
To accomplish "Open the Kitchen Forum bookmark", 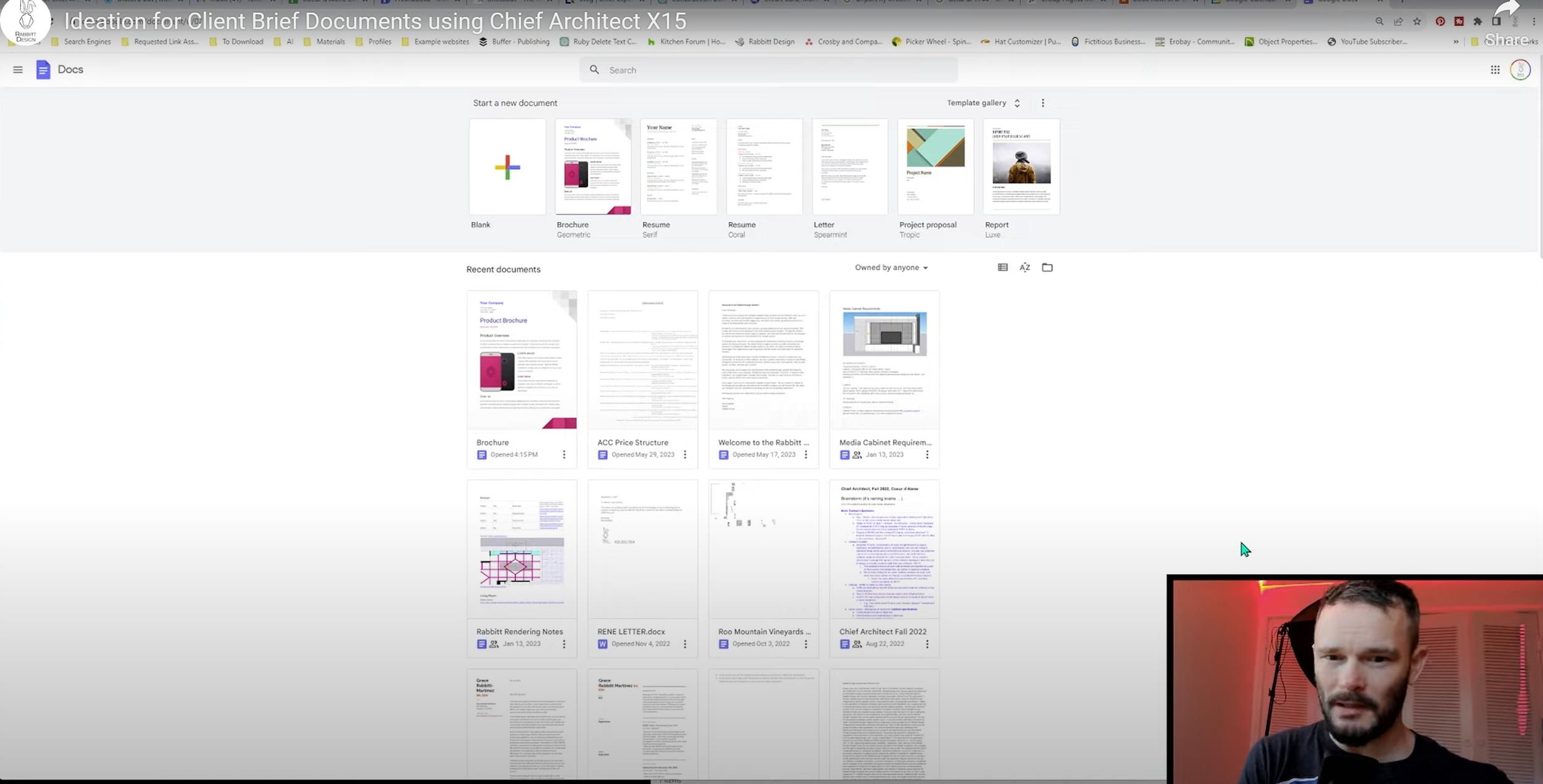I will click(x=686, y=42).
